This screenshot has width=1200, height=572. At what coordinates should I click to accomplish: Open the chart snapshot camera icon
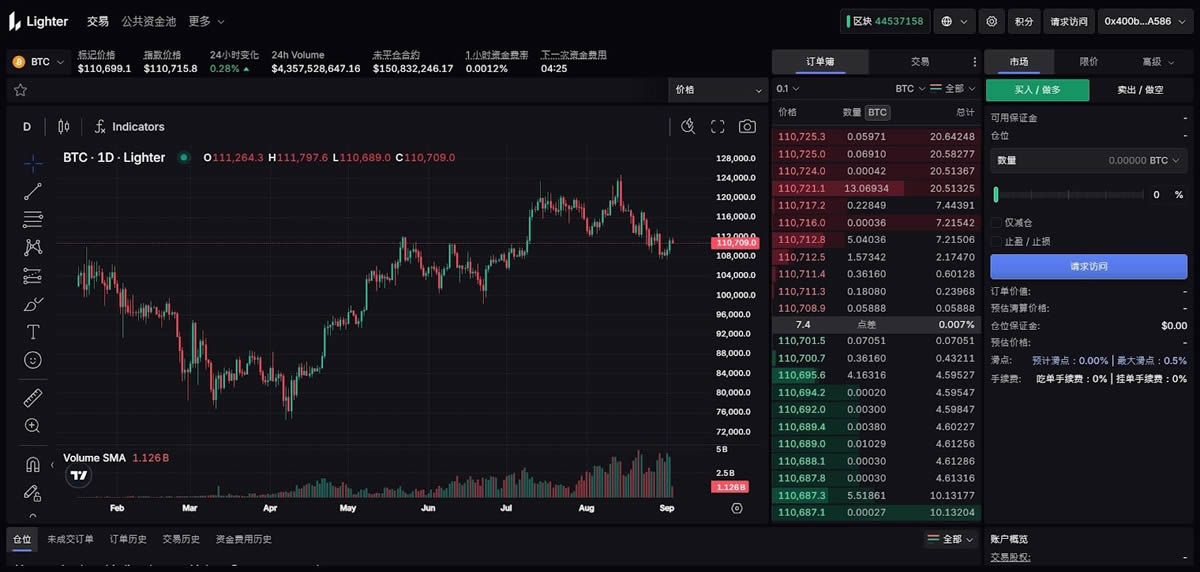tap(747, 127)
